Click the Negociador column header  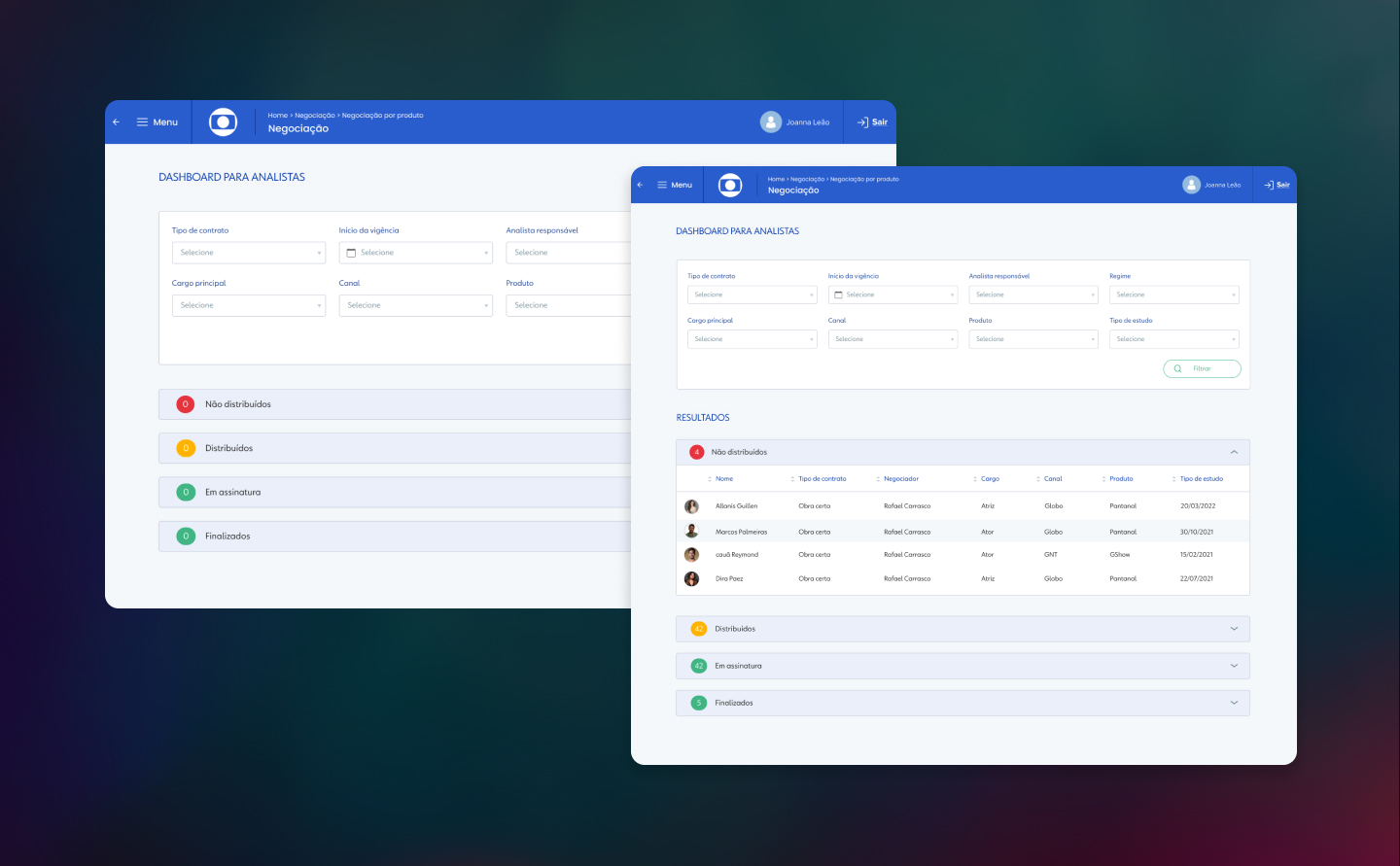[900, 479]
